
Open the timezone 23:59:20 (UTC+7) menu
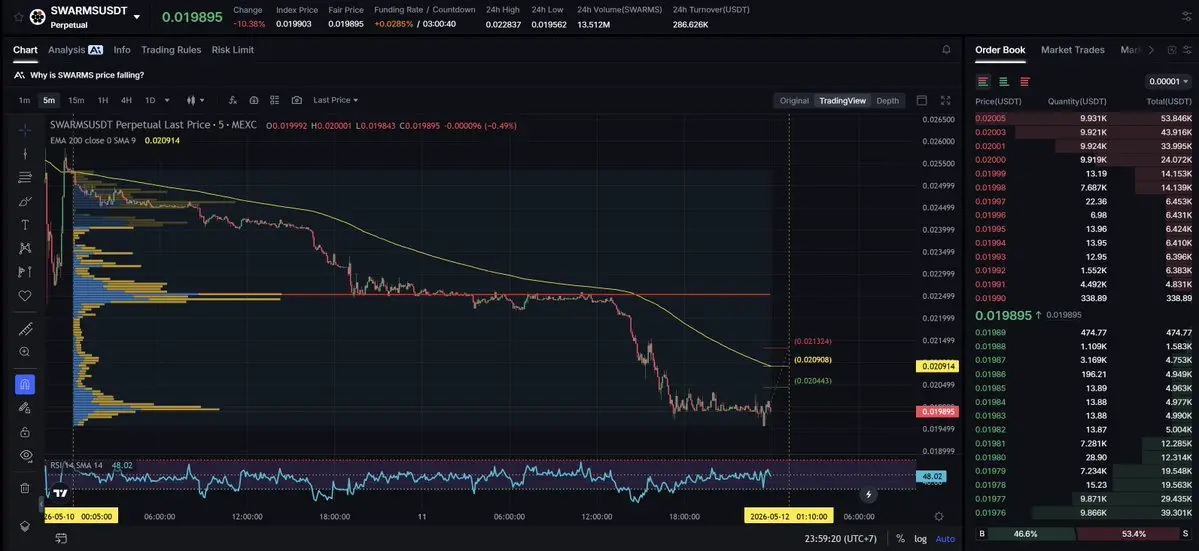[840, 539]
